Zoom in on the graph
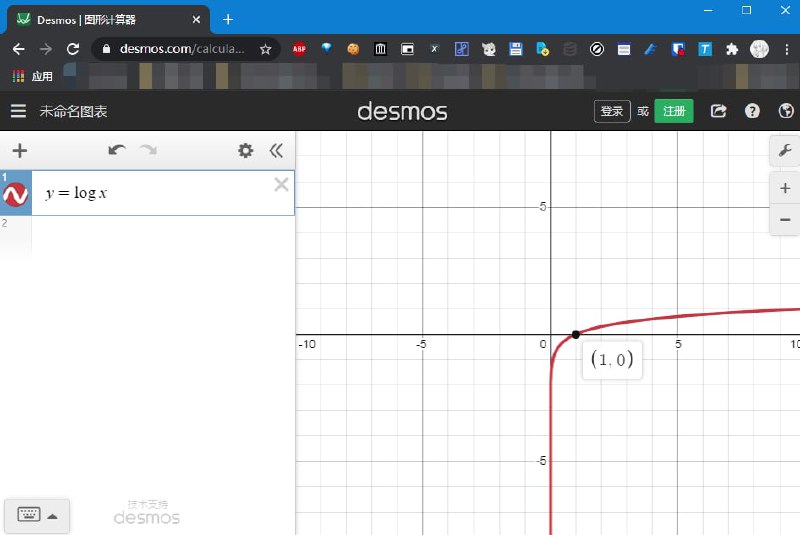Image resolution: width=800 pixels, height=535 pixels. click(x=784, y=188)
